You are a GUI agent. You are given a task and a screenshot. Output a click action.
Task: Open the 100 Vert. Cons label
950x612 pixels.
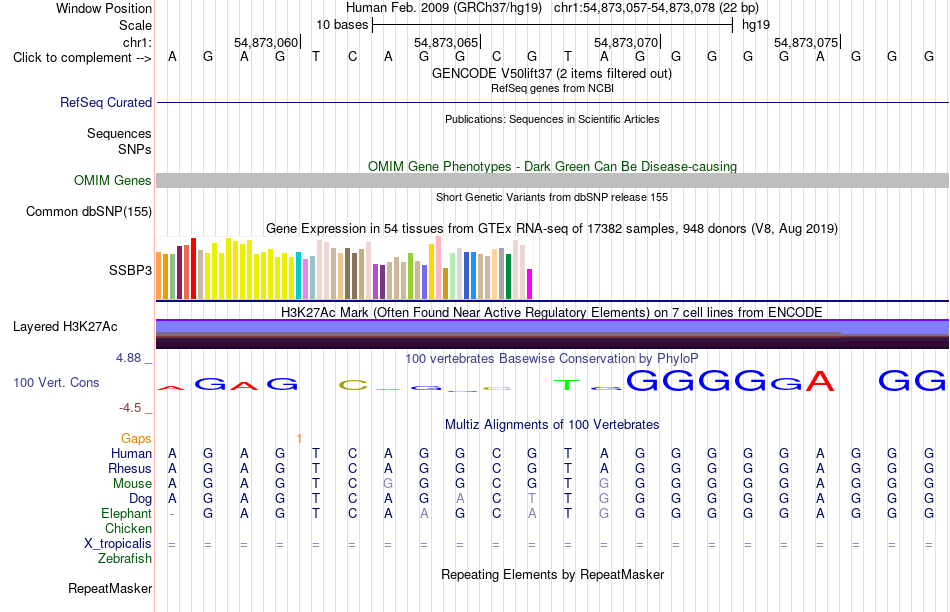[56, 382]
